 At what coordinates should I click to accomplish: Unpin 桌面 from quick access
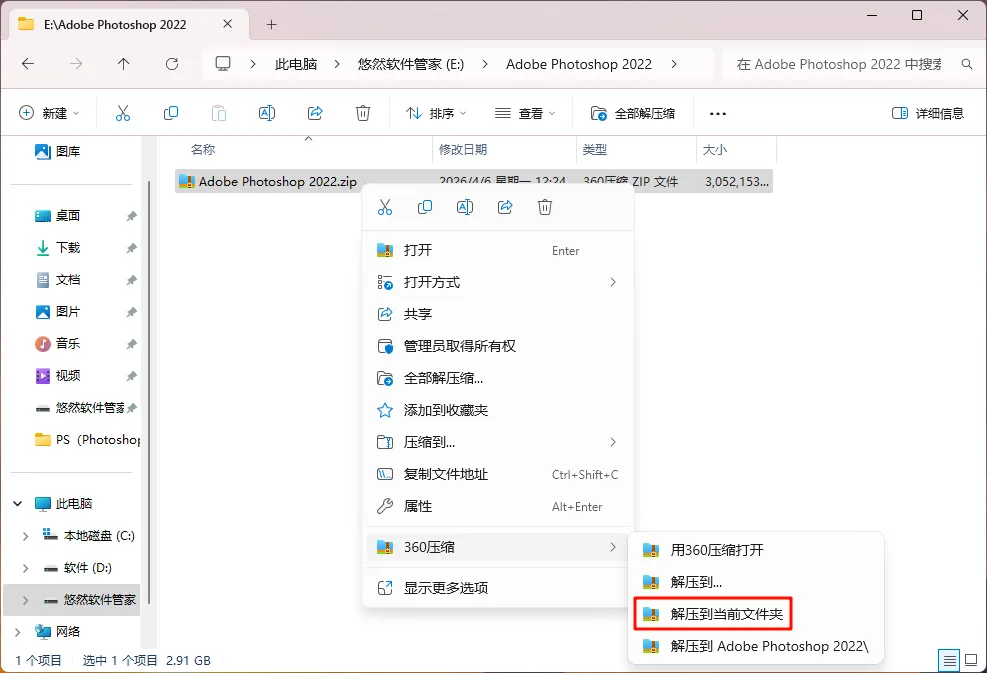[x=132, y=216]
